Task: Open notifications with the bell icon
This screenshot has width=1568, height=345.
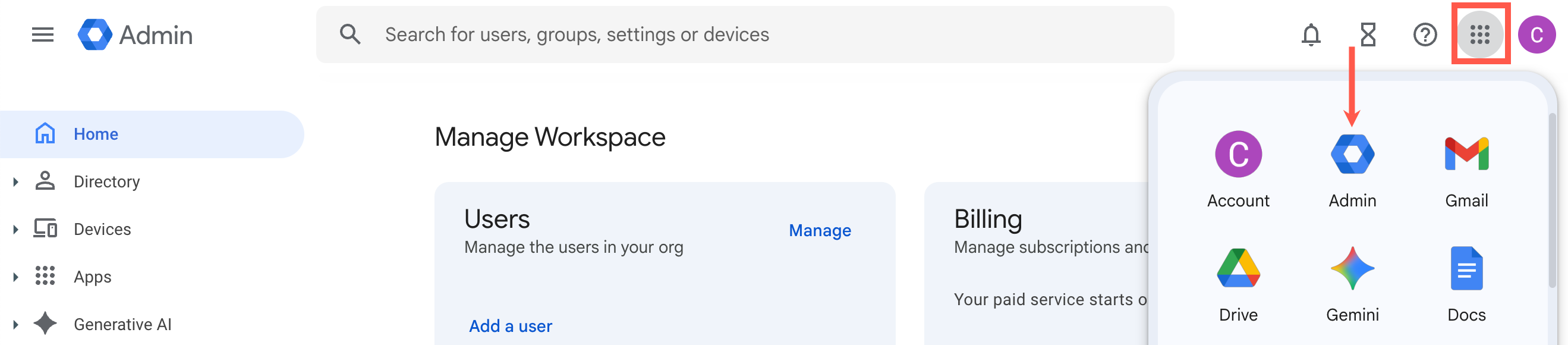Action: tap(1311, 34)
